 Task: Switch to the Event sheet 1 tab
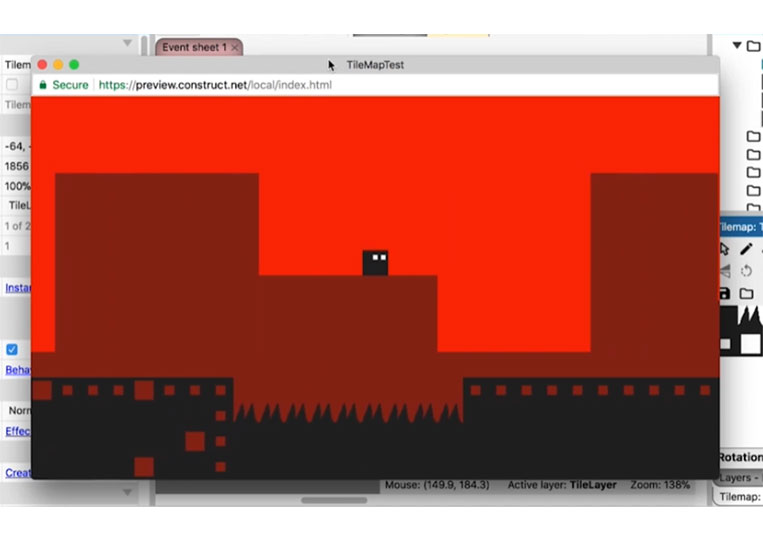click(x=194, y=47)
